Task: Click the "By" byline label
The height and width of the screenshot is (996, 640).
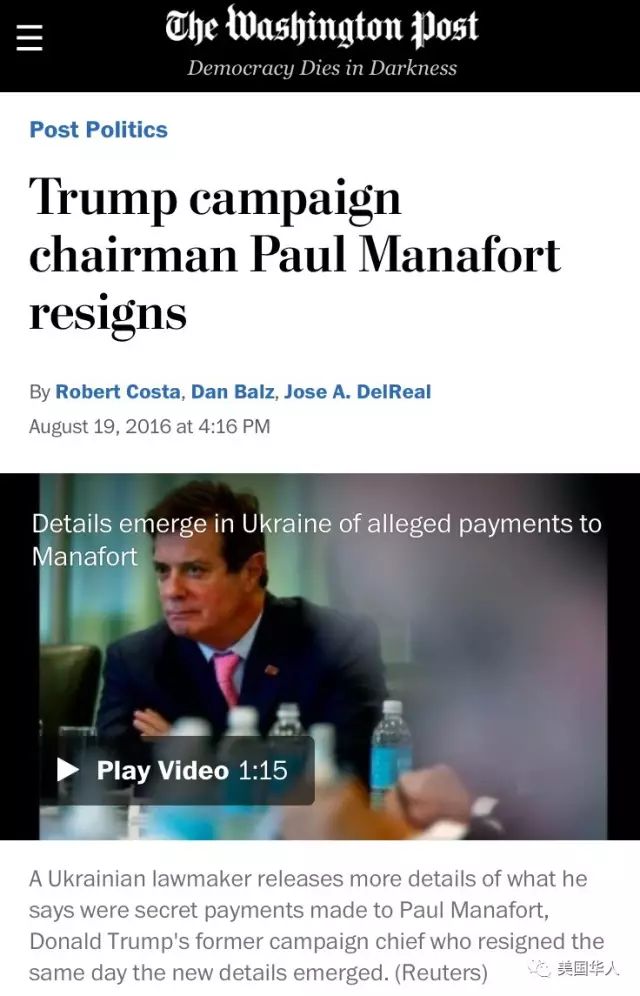Action: 39,392
